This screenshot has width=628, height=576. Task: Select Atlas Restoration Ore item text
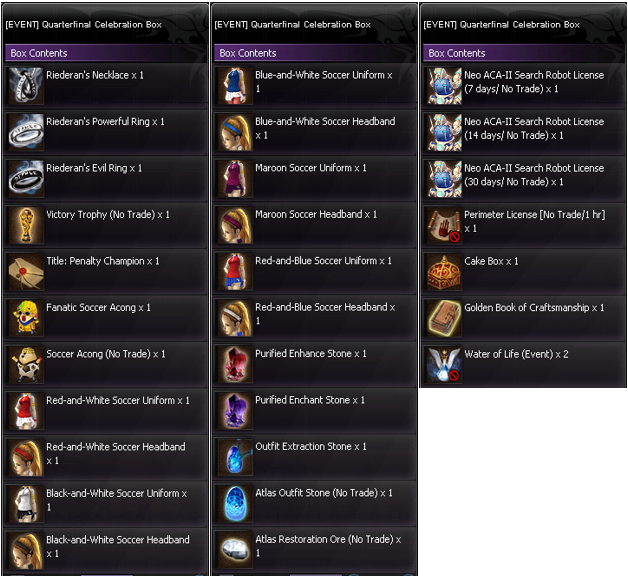pos(328,546)
